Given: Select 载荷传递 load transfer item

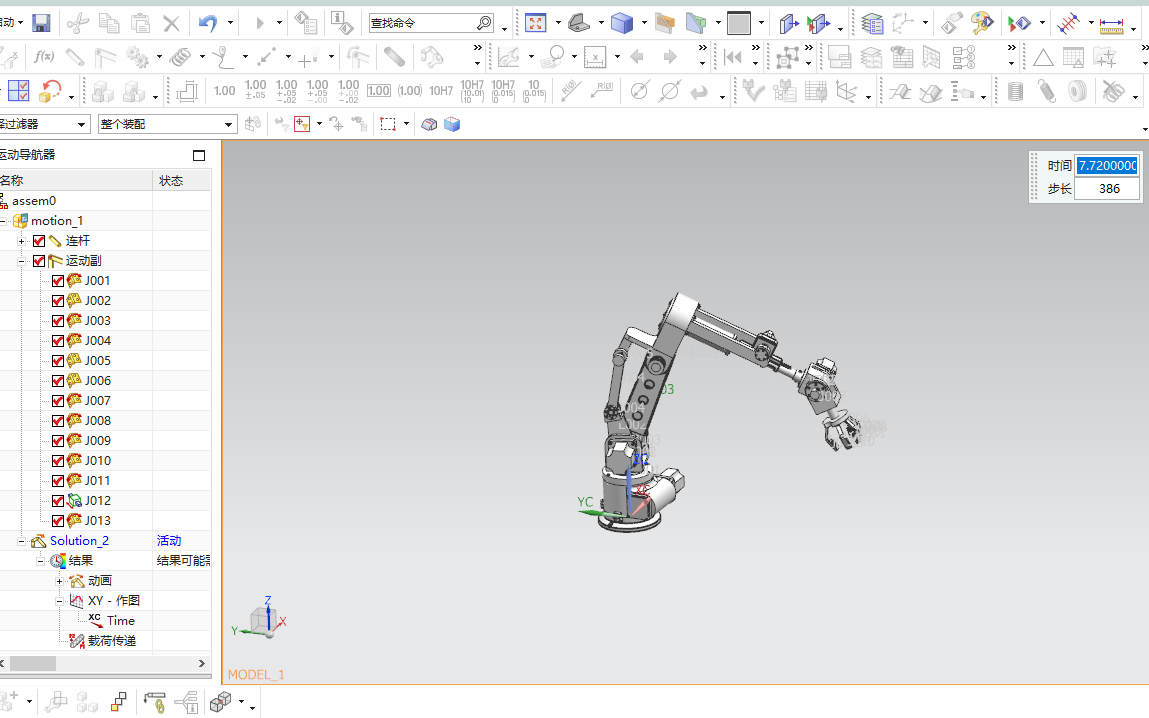Looking at the screenshot, I should click(x=111, y=641).
